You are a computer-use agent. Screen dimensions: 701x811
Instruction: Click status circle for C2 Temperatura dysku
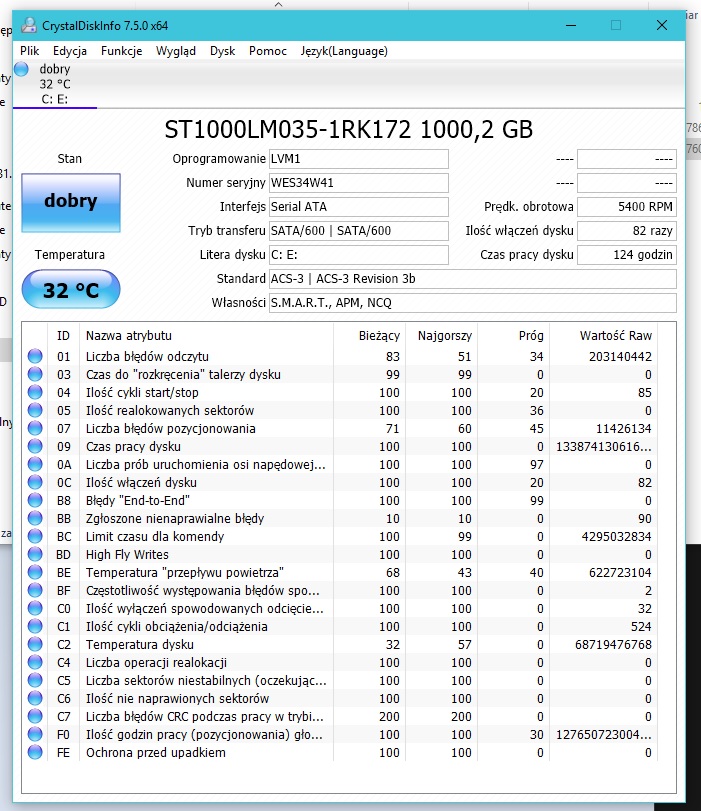(x=35, y=644)
